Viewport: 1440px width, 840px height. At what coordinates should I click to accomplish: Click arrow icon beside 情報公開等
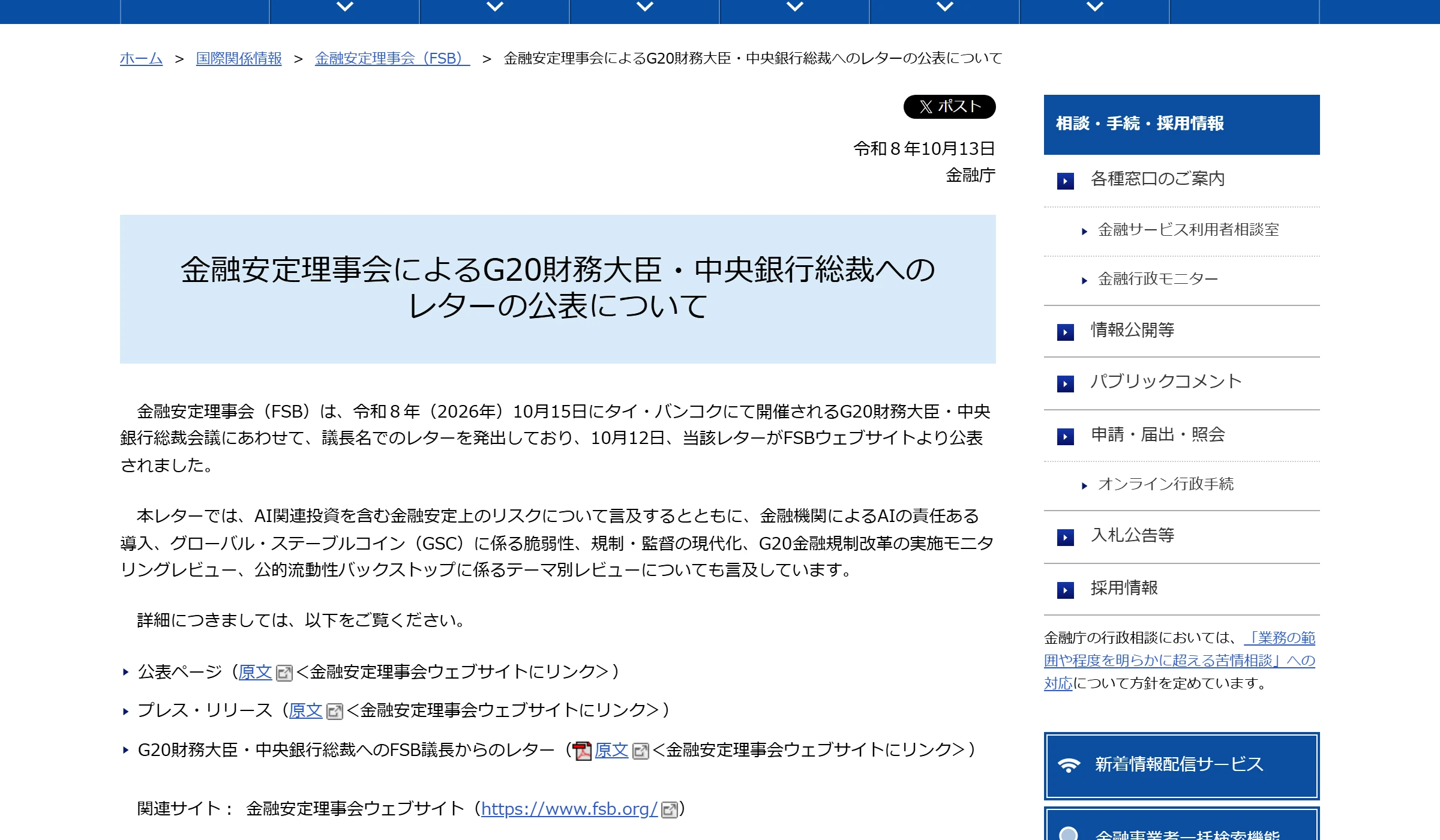pyautogui.click(x=1066, y=332)
